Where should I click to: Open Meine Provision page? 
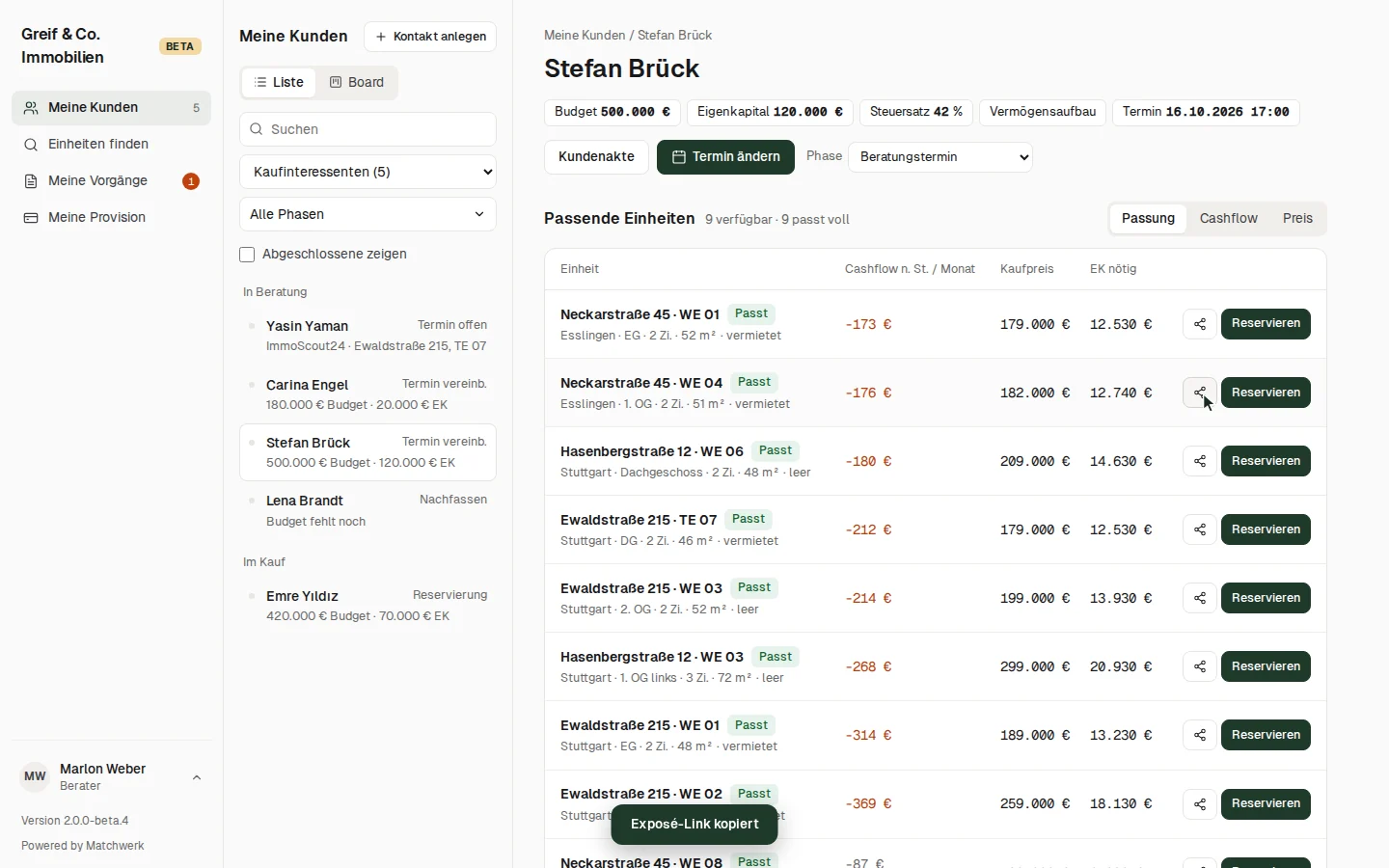coord(111,218)
